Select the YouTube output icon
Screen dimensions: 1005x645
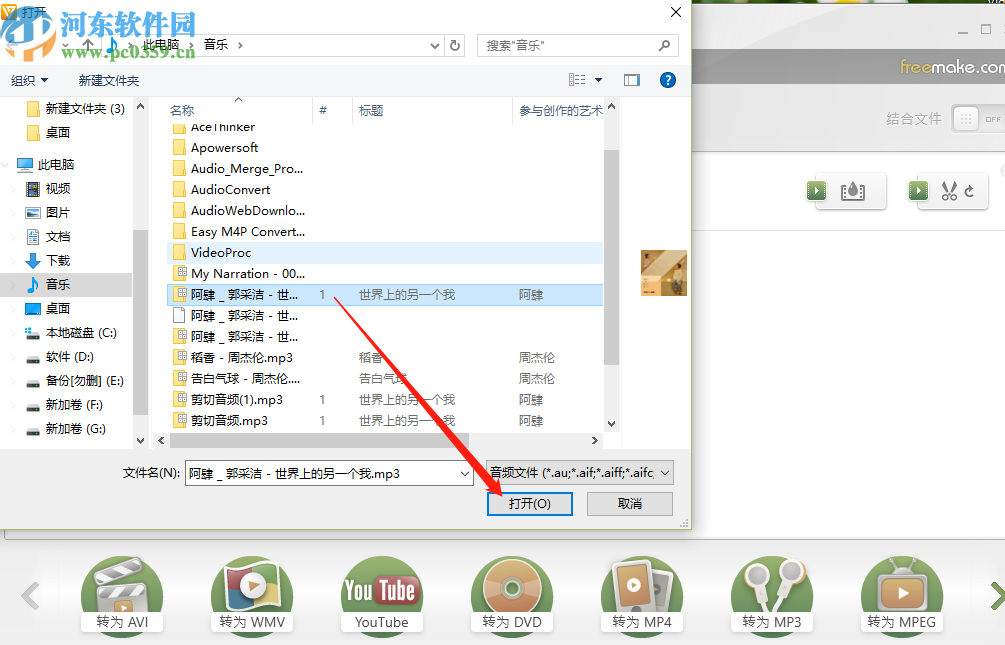(382, 596)
